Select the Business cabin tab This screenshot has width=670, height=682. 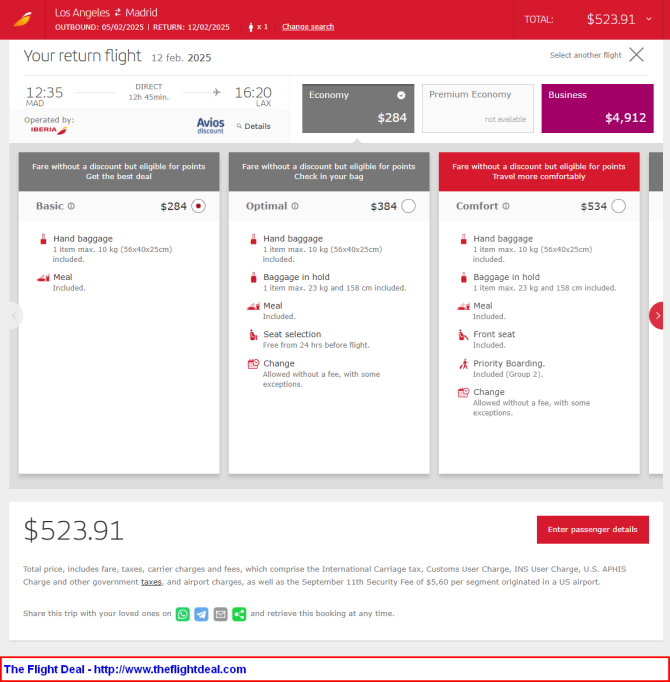597,108
